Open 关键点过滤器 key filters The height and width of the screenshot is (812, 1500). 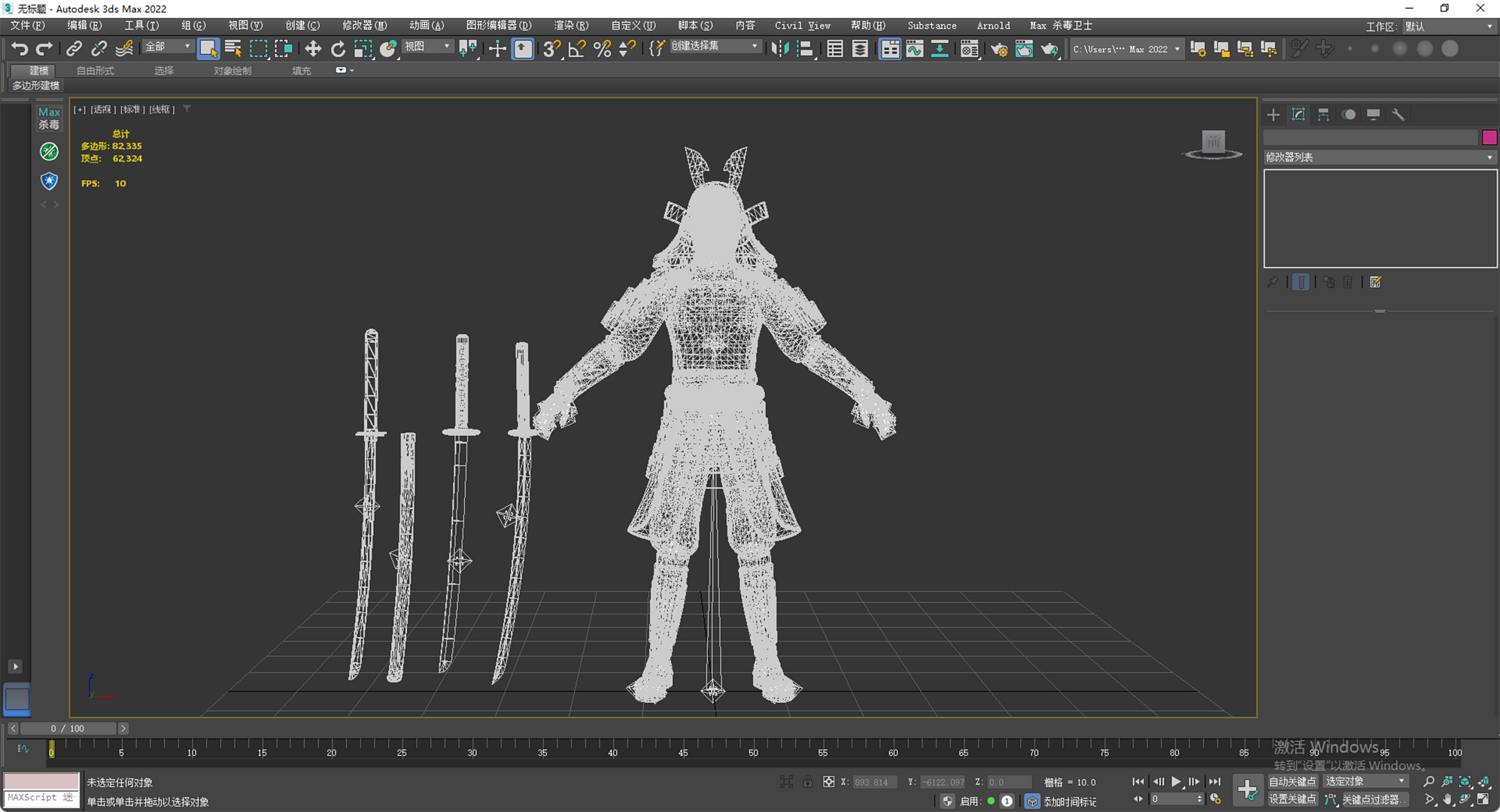coord(1375,799)
